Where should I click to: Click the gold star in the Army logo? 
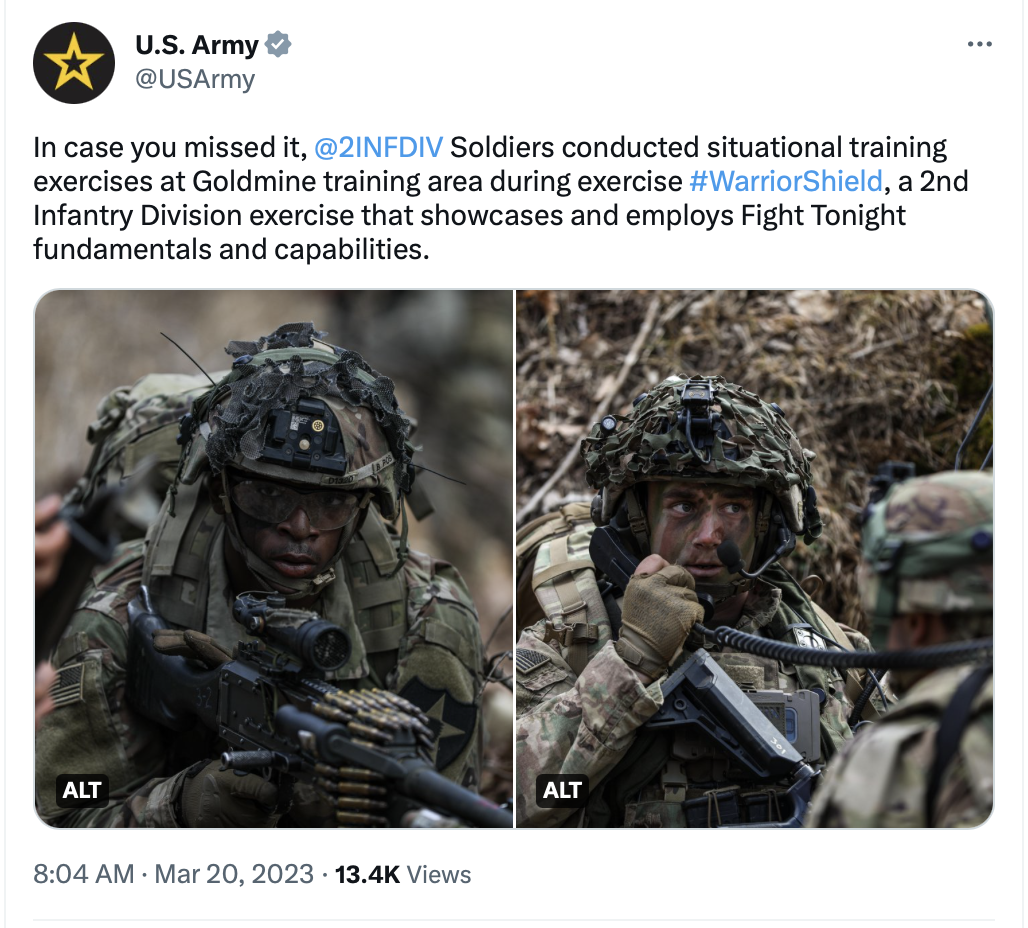(x=74, y=62)
